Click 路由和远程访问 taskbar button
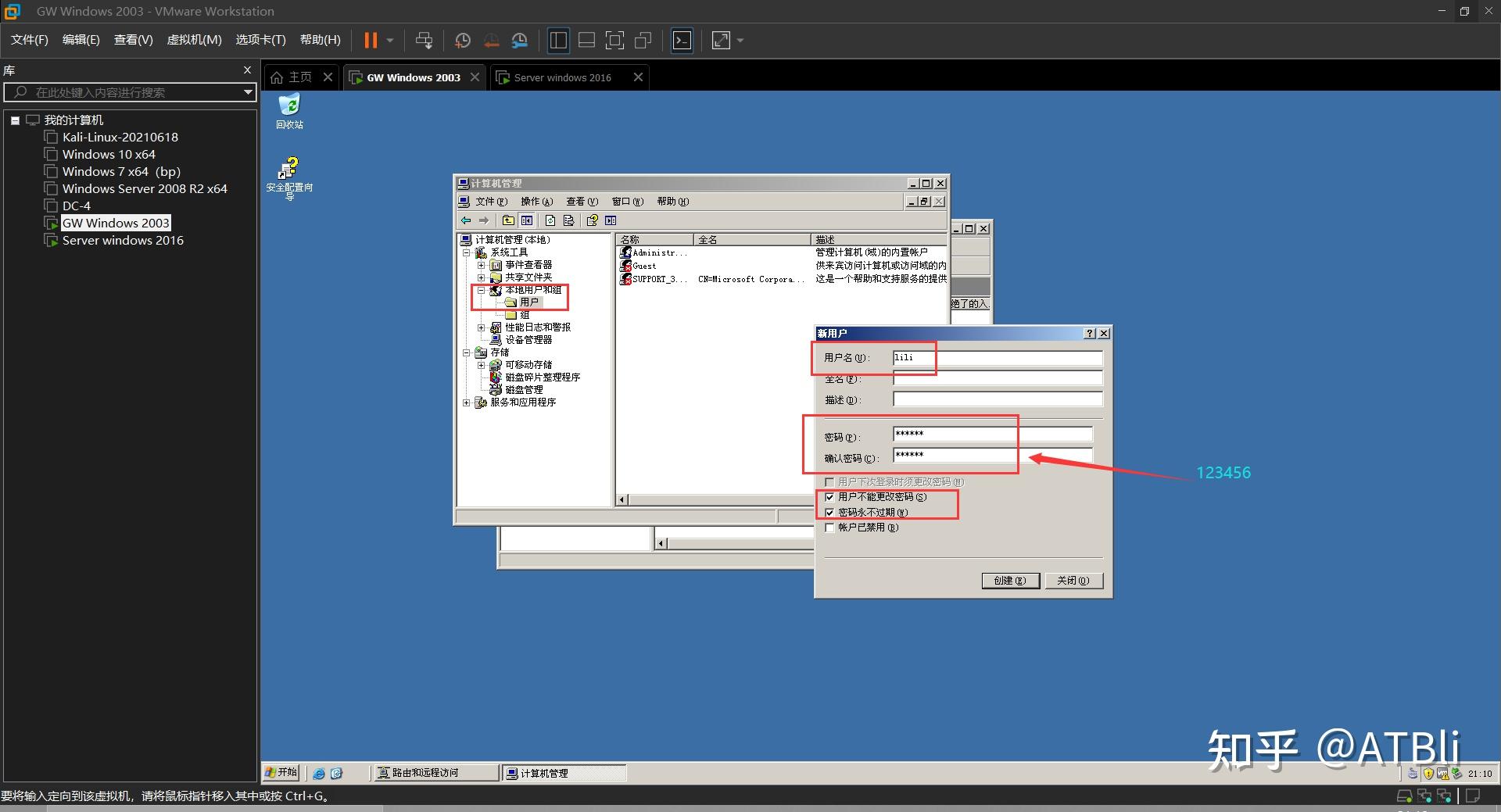 point(435,773)
